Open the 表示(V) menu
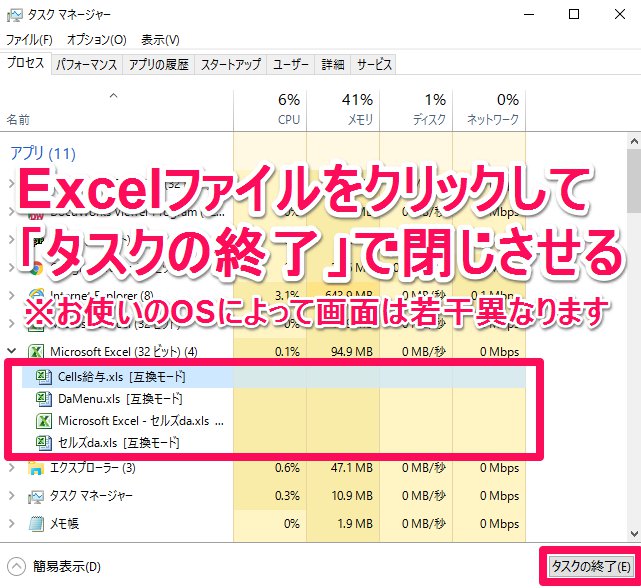Viewport: 641px width, 588px height. pos(160,40)
